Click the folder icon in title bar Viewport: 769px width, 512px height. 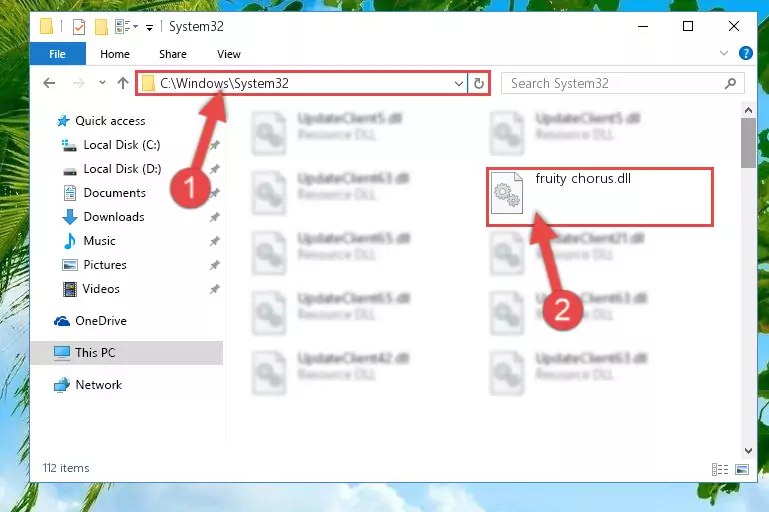click(x=46, y=26)
